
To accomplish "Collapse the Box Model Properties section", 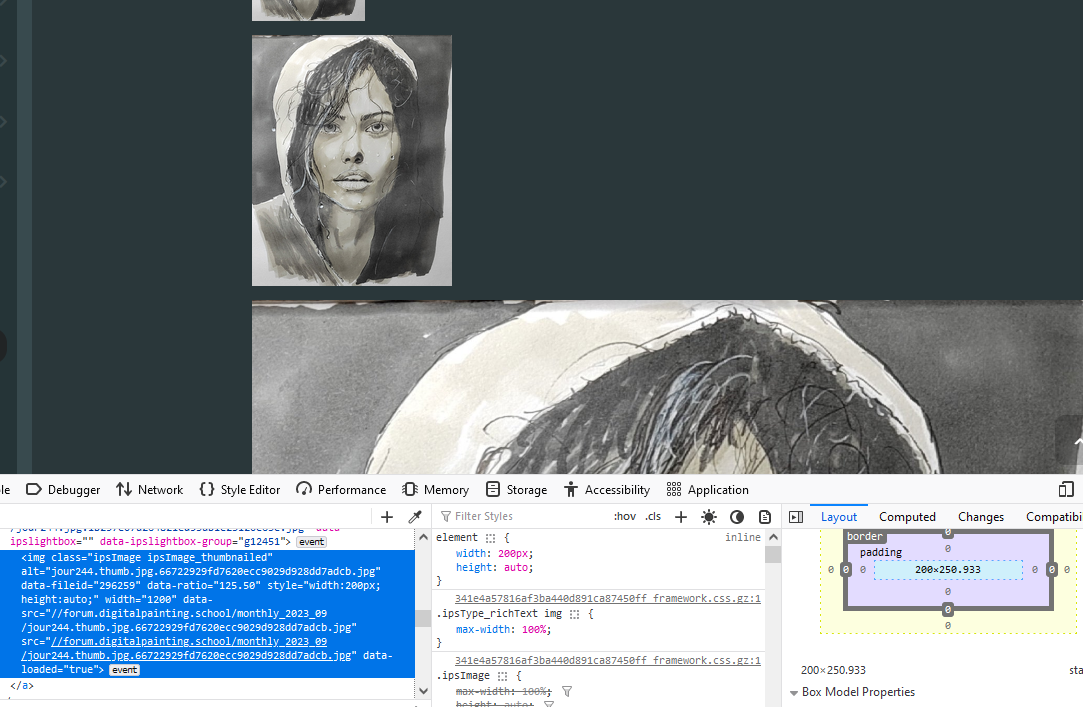I will click(794, 691).
